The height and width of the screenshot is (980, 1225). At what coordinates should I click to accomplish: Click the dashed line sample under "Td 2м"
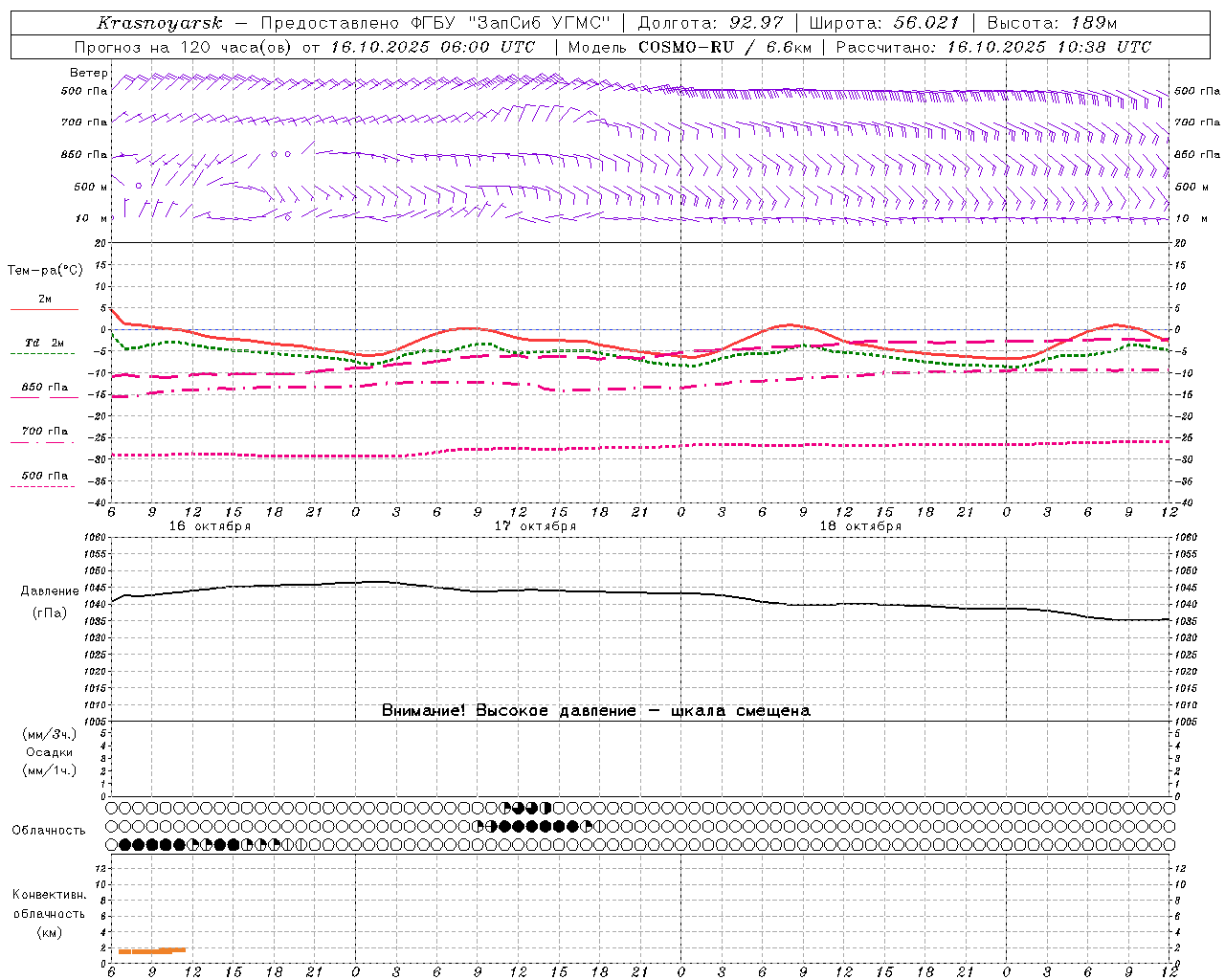[43, 354]
